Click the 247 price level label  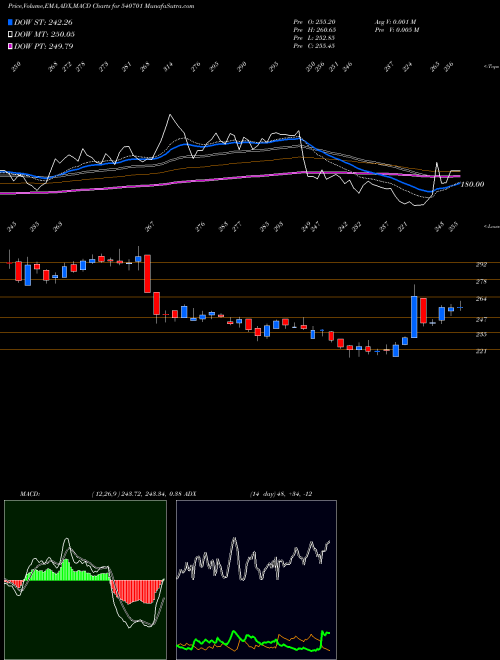(x=481, y=319)
